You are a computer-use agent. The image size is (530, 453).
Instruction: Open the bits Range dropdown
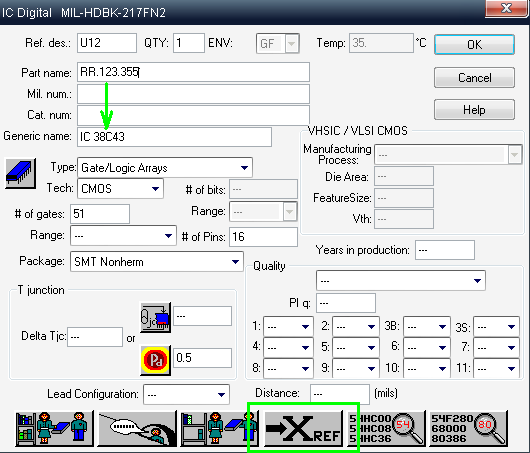(x=263, y=212)
